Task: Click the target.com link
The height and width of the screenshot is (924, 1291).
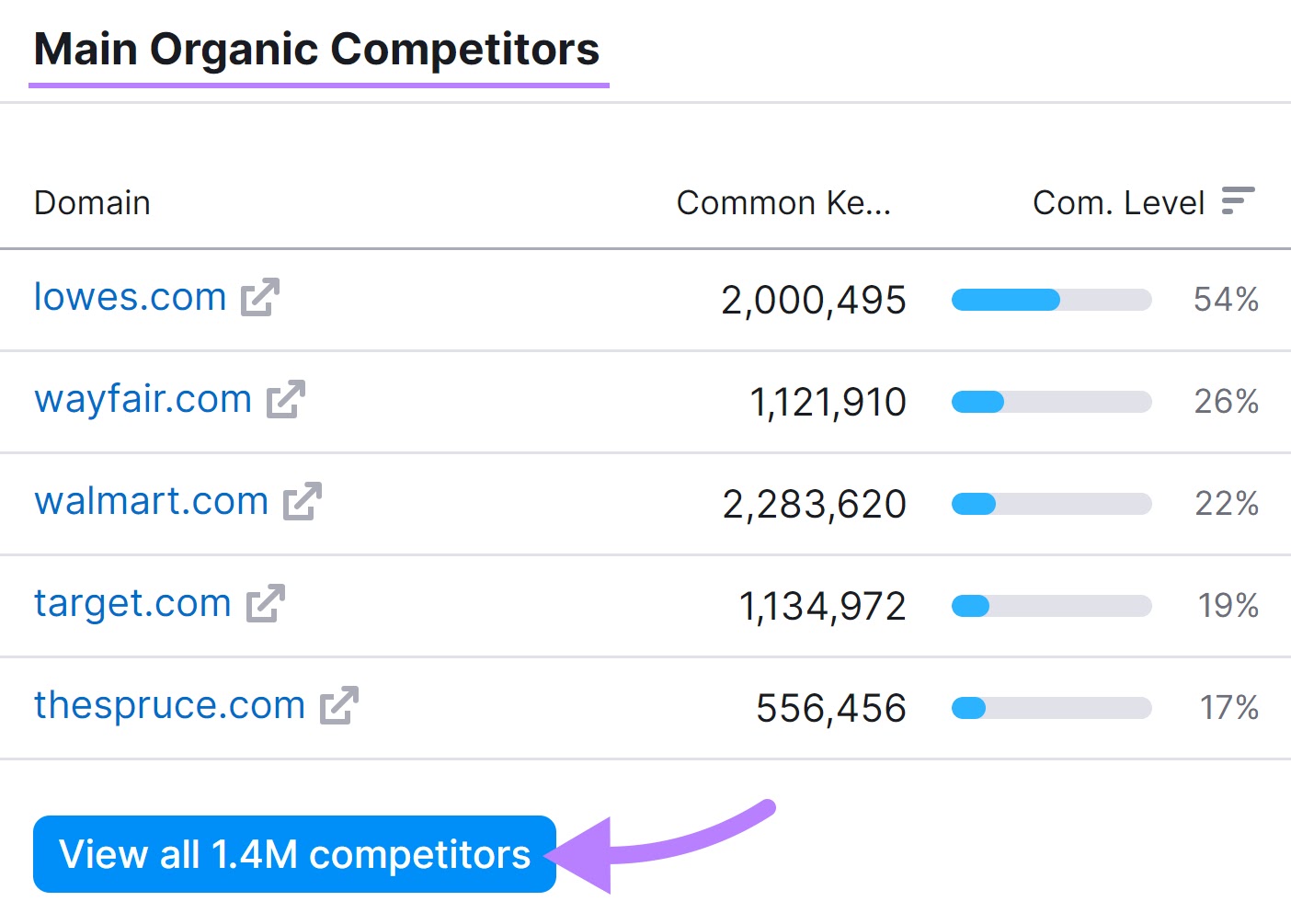Action: [131, 603]
